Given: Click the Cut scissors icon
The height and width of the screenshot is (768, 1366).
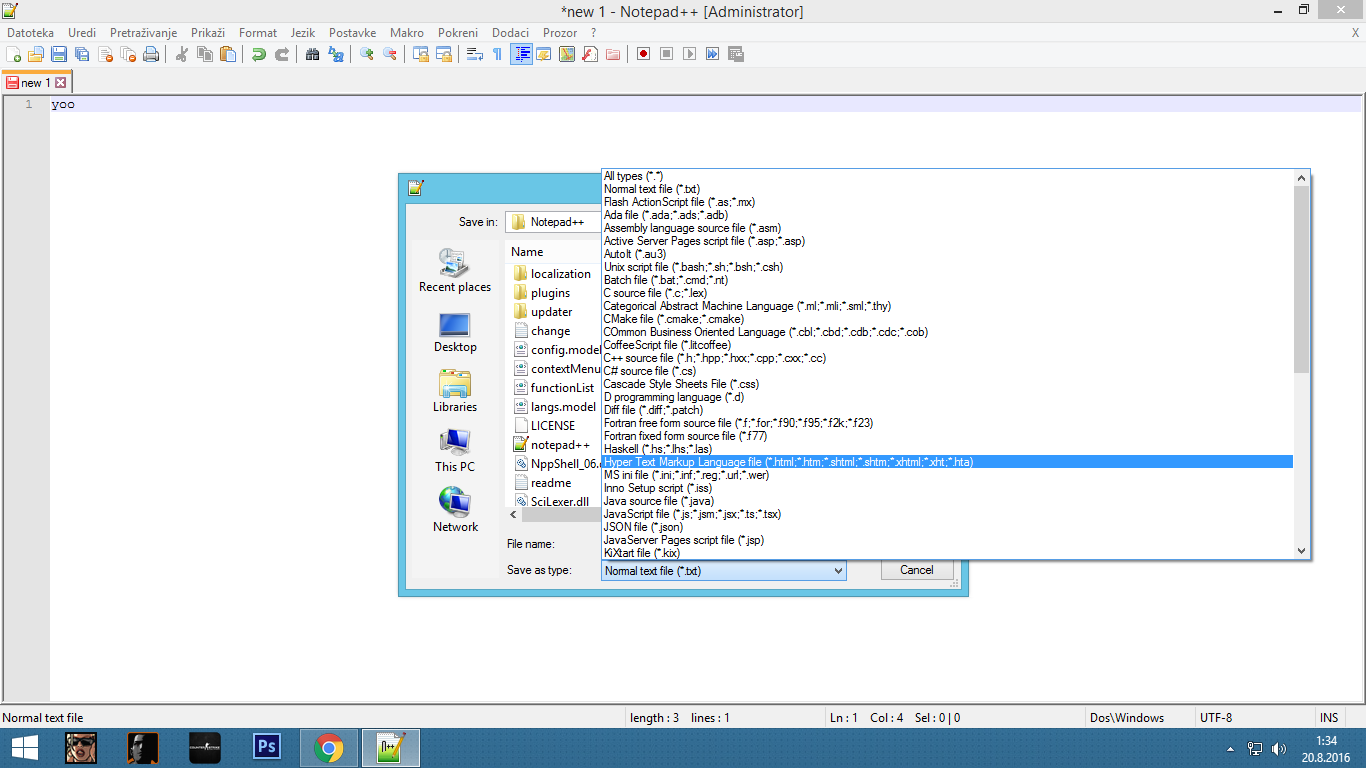Looking at the screenshot, I should coord(182,54).
